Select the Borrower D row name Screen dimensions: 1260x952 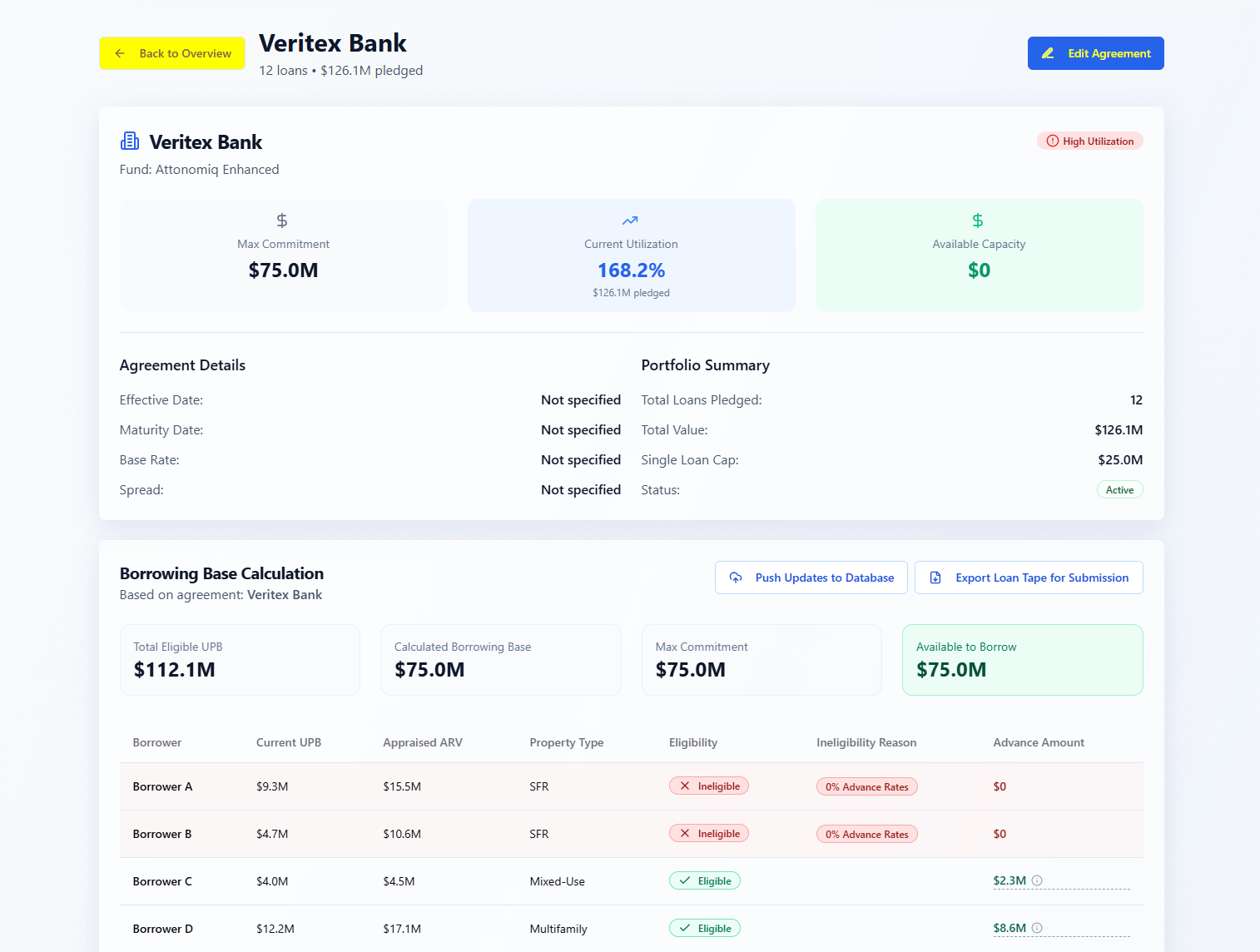[163, 929]
